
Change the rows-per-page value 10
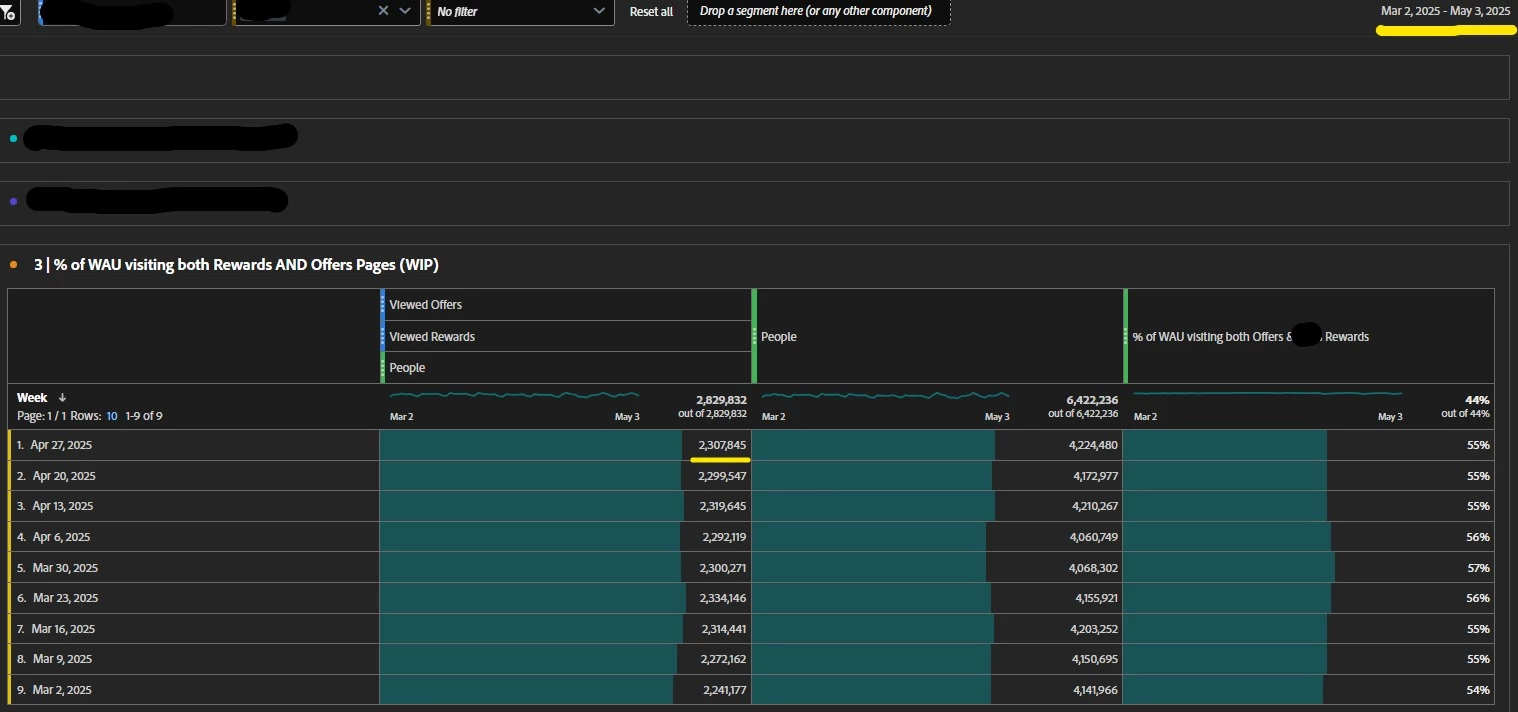(x=112, y=416)
